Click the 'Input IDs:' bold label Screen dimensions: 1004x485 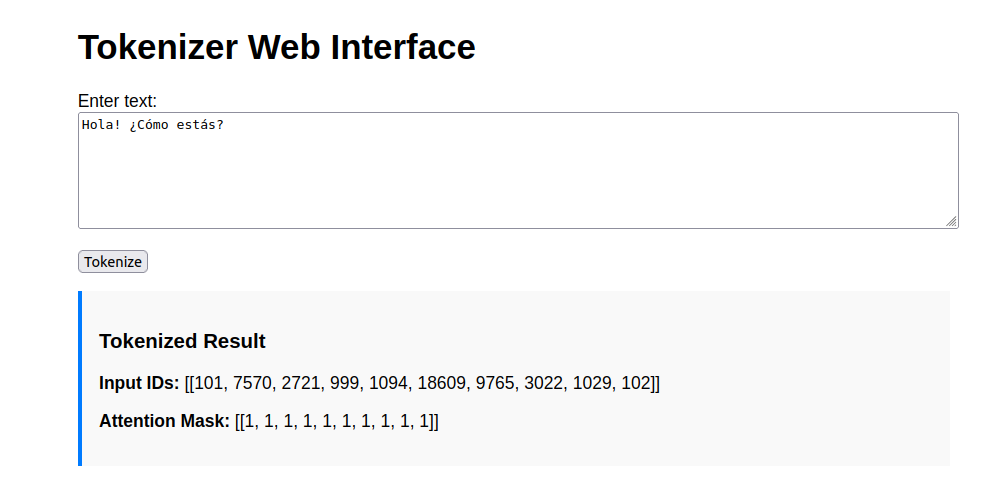point(139,383)
